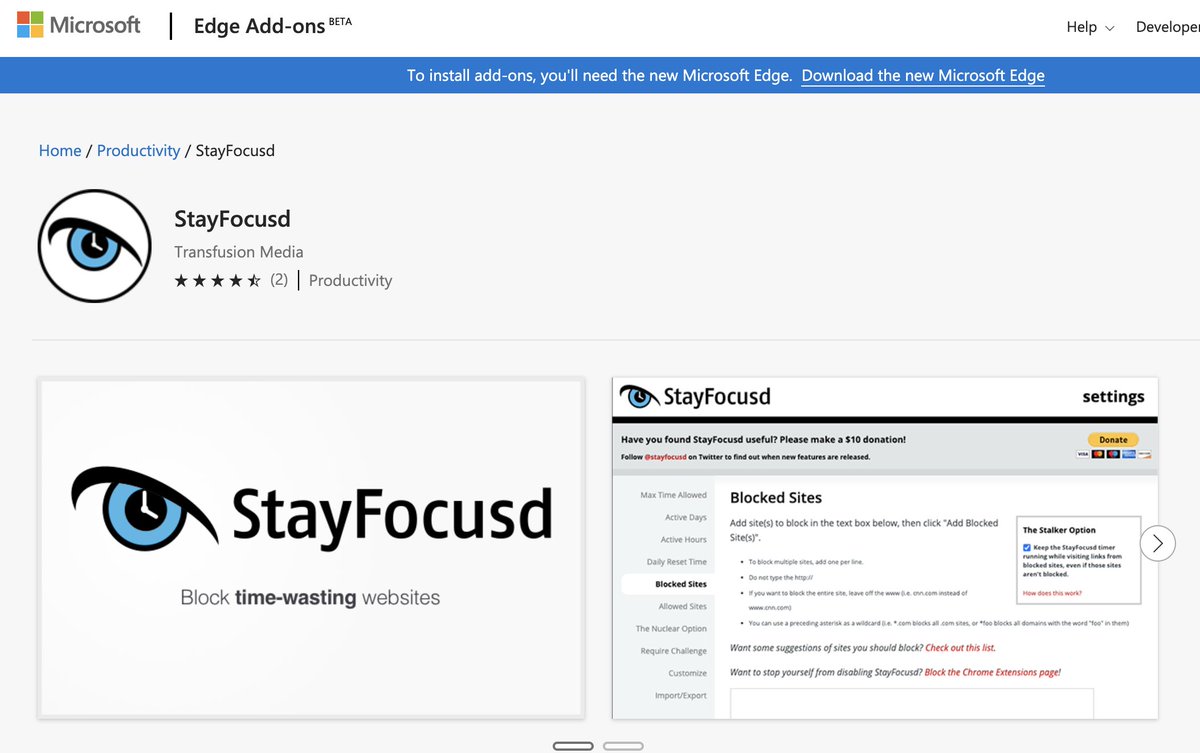1200x753 pixels.
Task: Click the 'settings' heading in the screenshot
Action: pos(1113,397)
